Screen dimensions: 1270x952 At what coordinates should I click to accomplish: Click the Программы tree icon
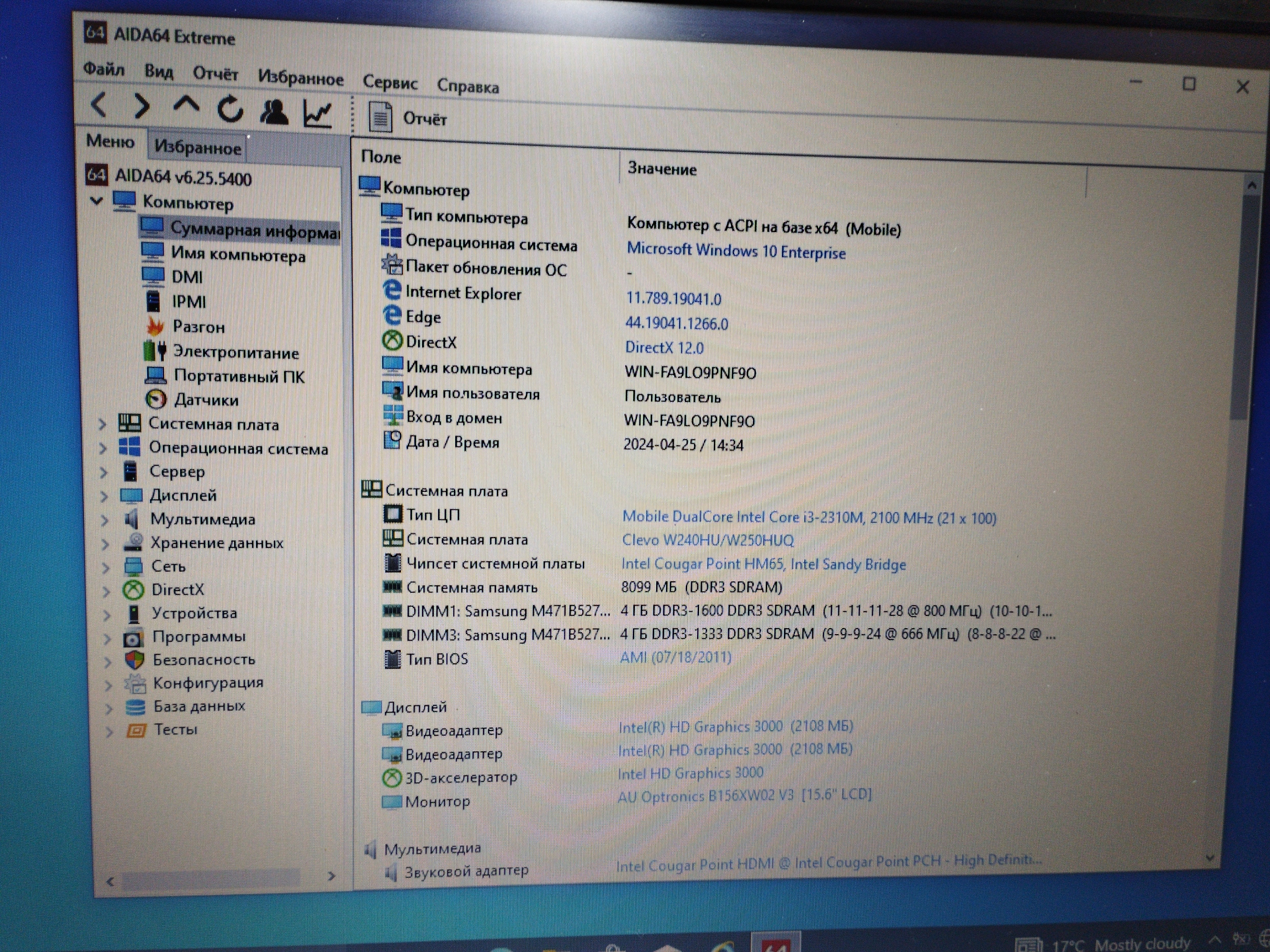(x=132, y=638)
